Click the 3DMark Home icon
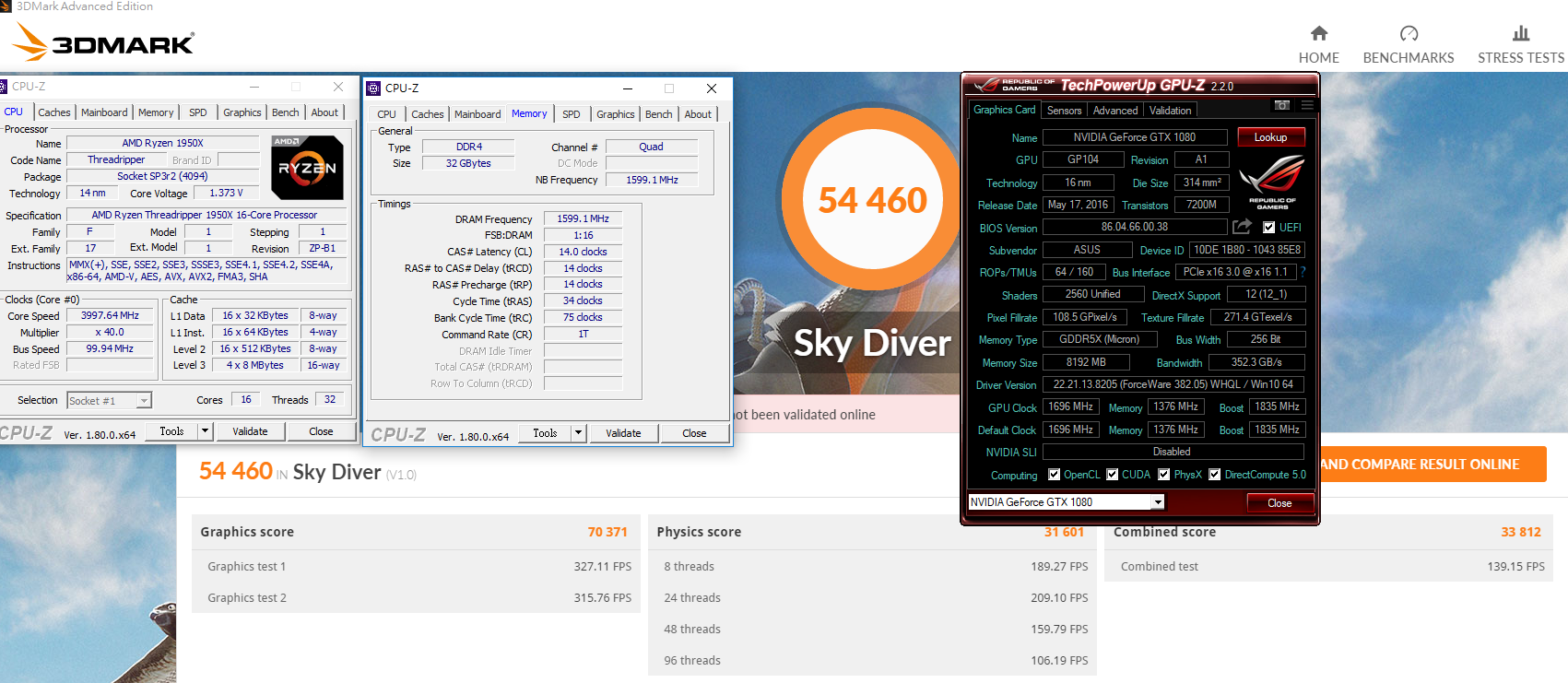 tap(1319, 33)
